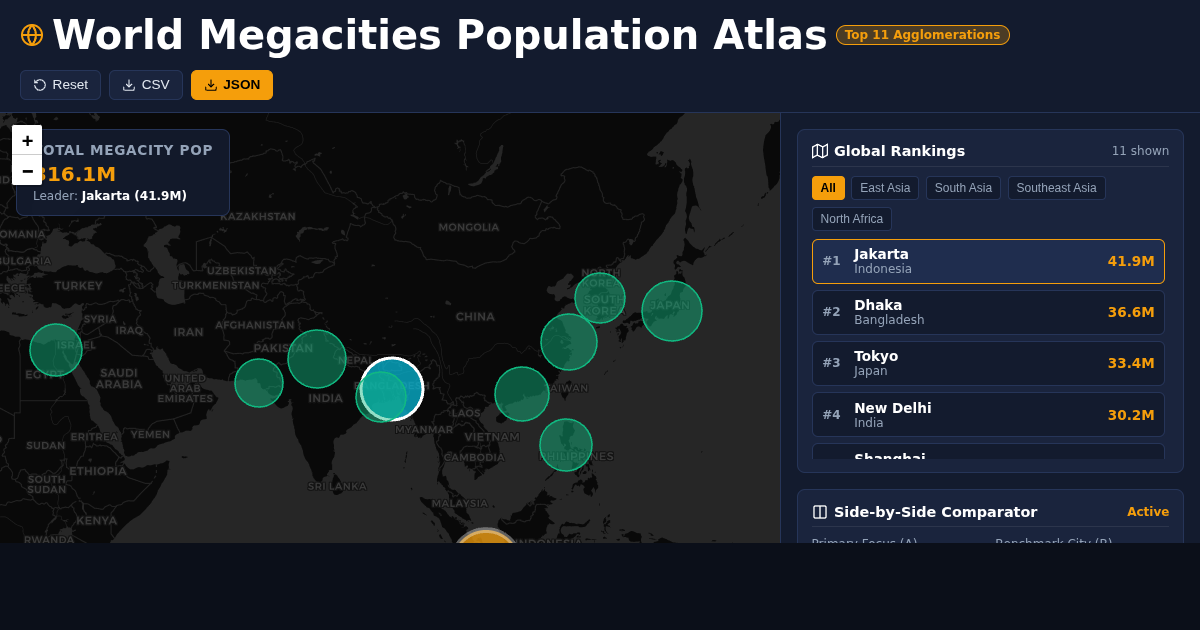This screenshot has width=1200, height=630.
Task: Click the Top 11 Agglomerations badge
Action: [923, 35]
